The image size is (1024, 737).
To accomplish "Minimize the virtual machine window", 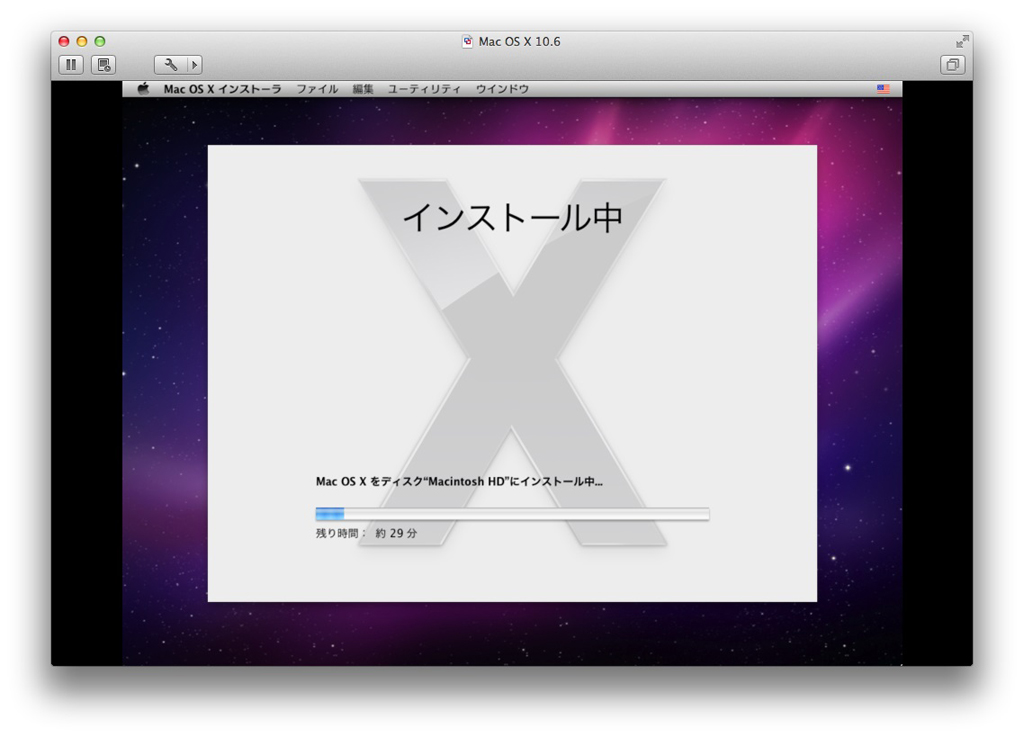I will (x=82, y=42).
